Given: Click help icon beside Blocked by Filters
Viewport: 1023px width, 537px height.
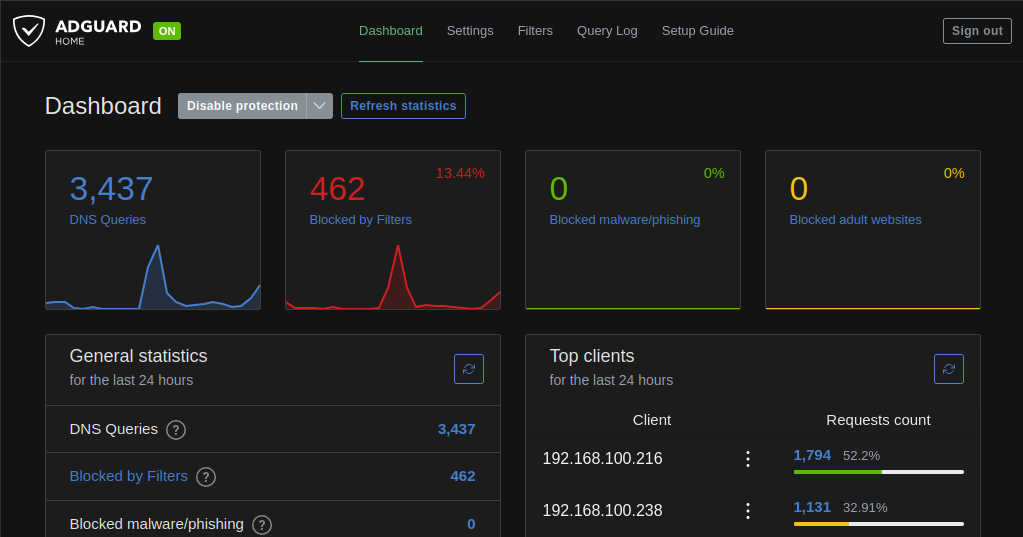Looking at the screenshot, I should (206, 477).
